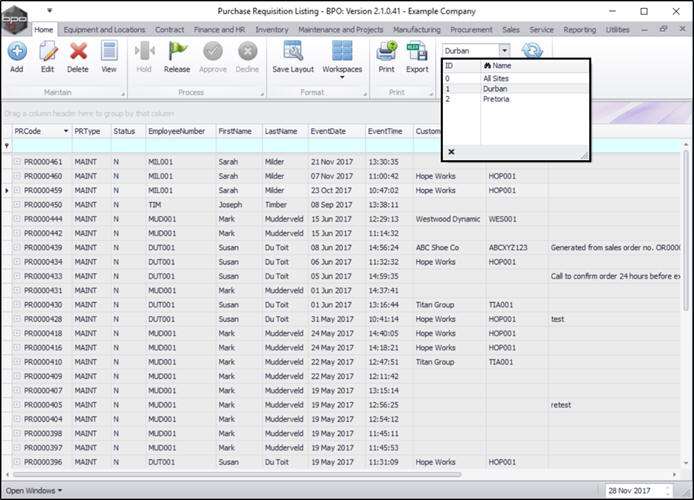Select the PR0000396 cell
694x500 pixels.
coord(43,462)
